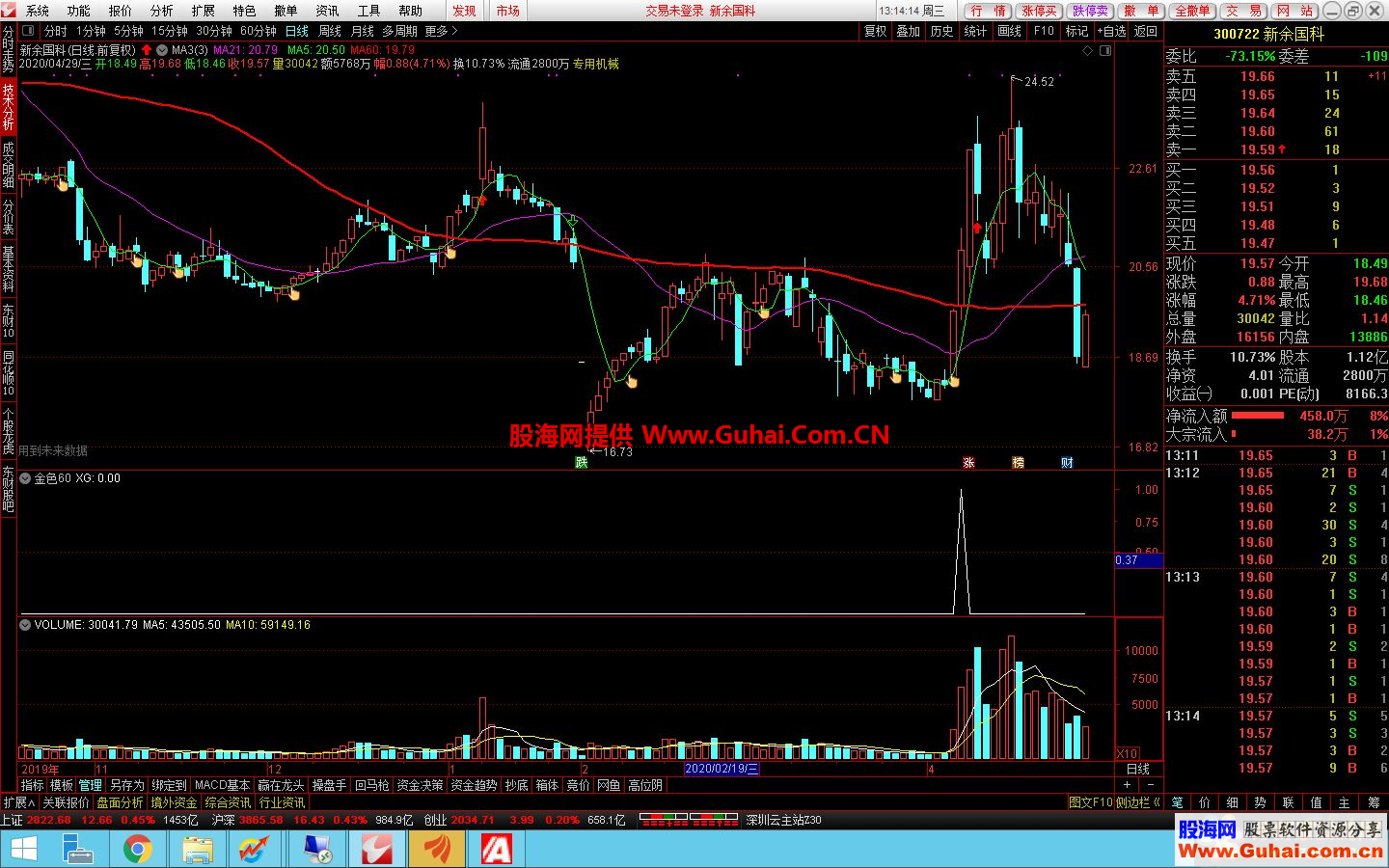Click the grey round arrow before MA3(3)

162,50
